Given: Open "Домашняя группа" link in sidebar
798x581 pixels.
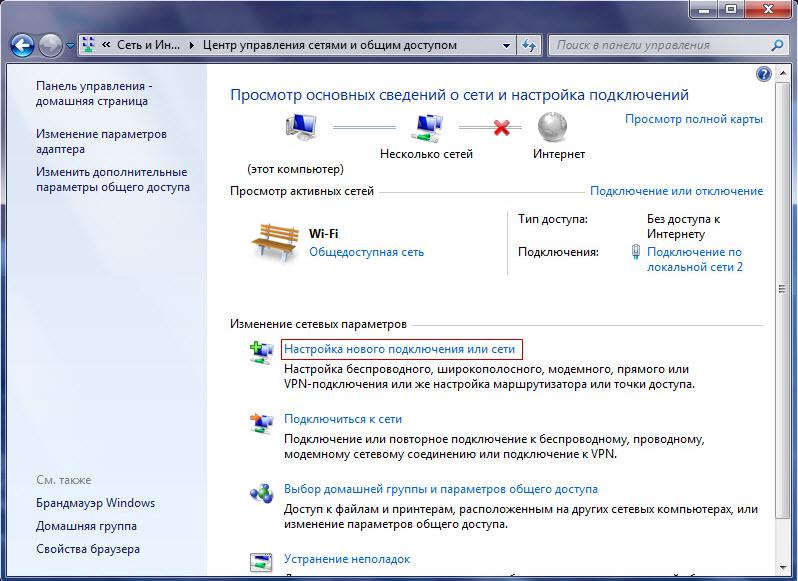Looking at the screenshot, I should tap(86, 526).
